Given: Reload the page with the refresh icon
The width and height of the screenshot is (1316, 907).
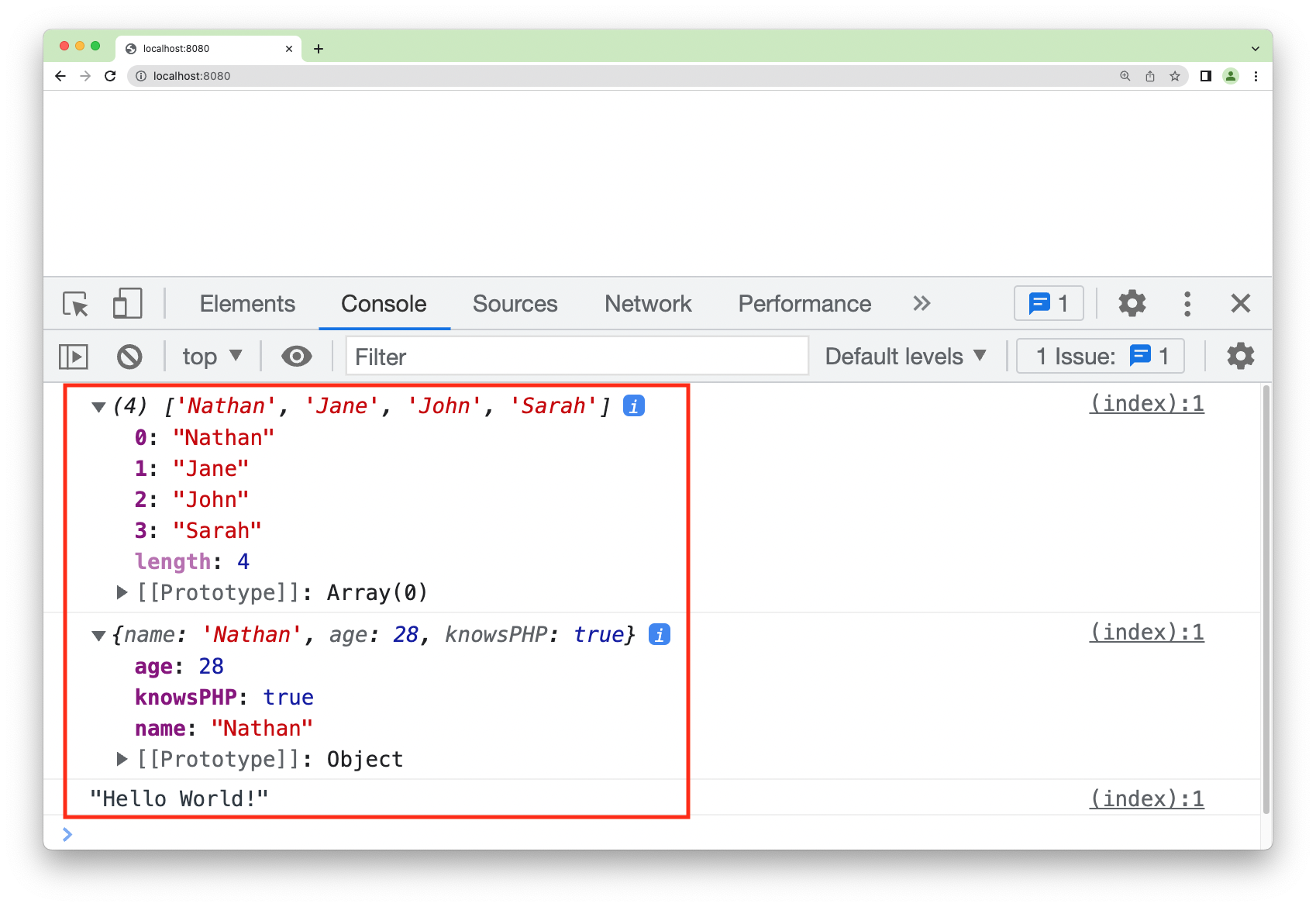Looking at the screenshot, I should pyautogui.click(x=109, y=76).
